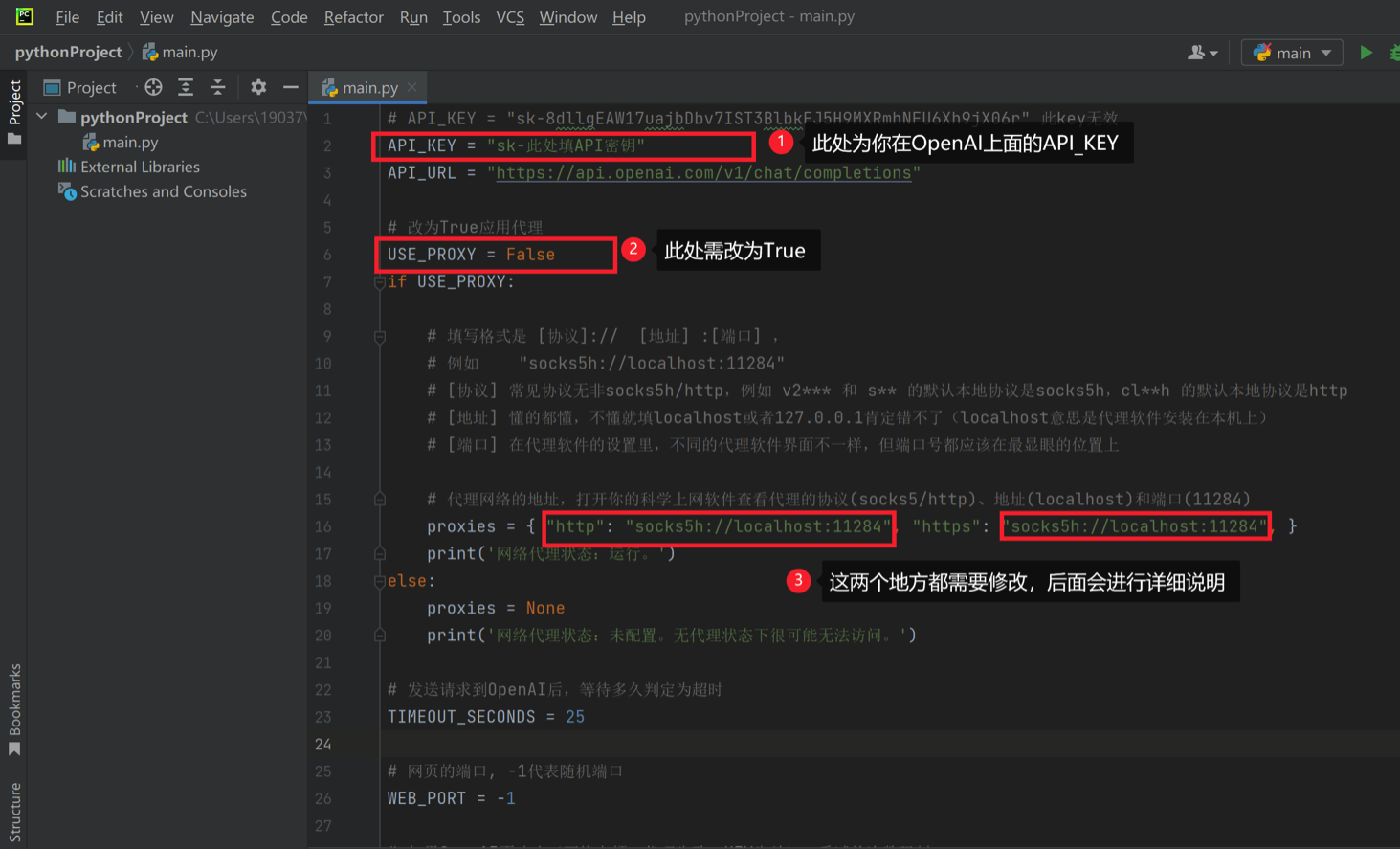This screenshot has width=1400, height=849.
Task: Open the Structure side tab
Action: coord(14,812)
